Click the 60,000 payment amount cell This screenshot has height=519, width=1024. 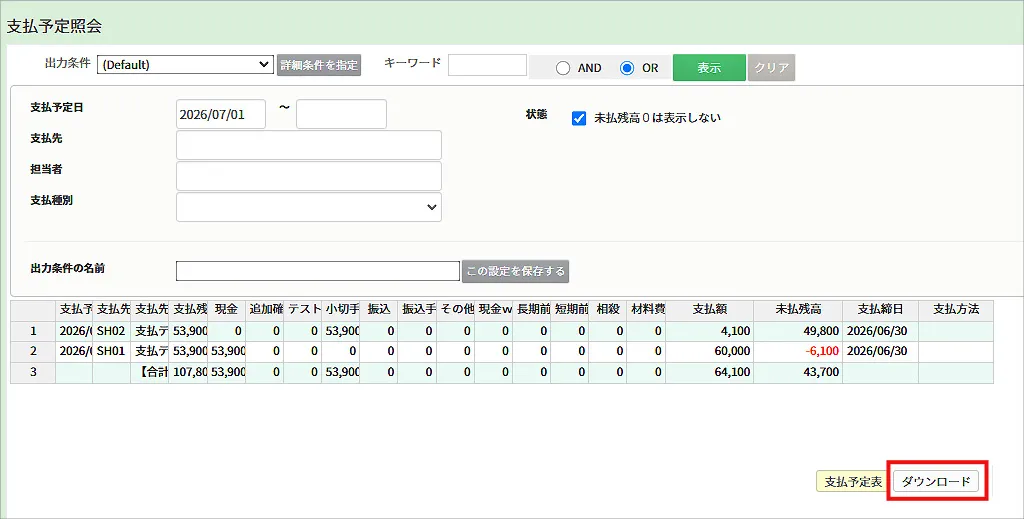709,351
